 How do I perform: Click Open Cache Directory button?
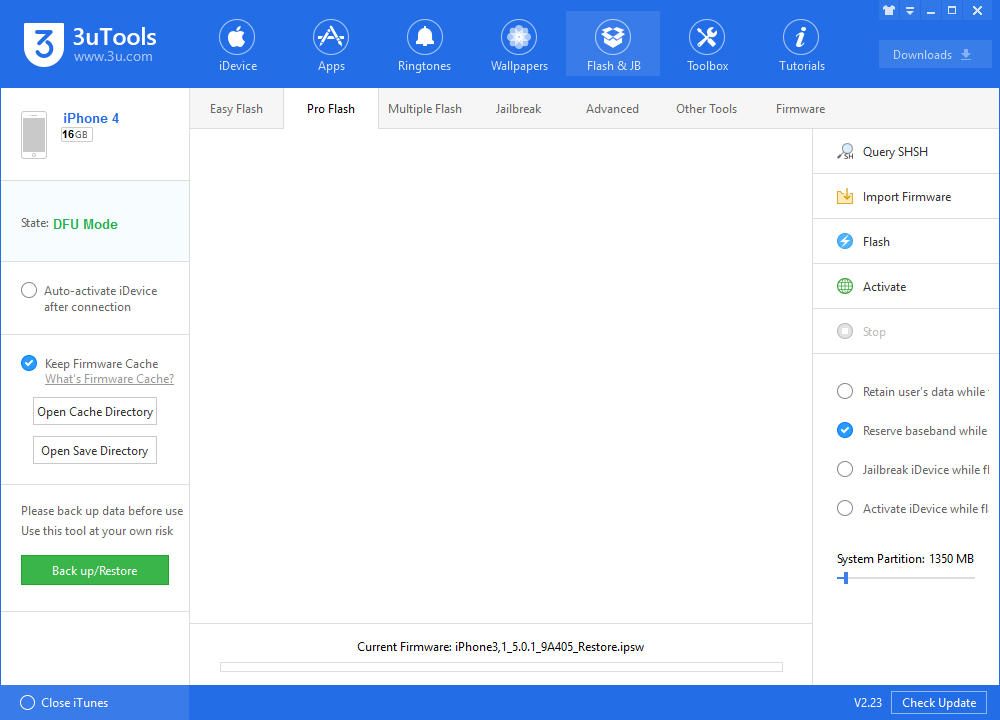pyautogui.click(x=95, y=411)
